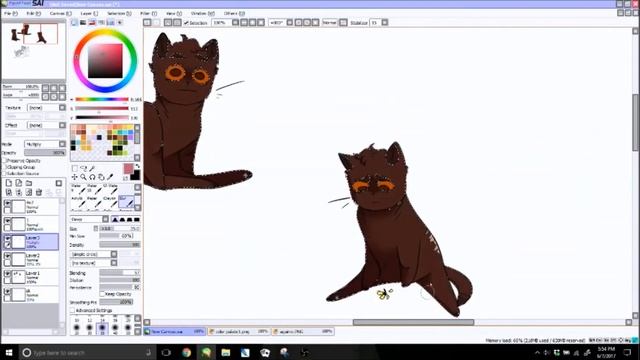Select the Lasso tool

point(83,168)
